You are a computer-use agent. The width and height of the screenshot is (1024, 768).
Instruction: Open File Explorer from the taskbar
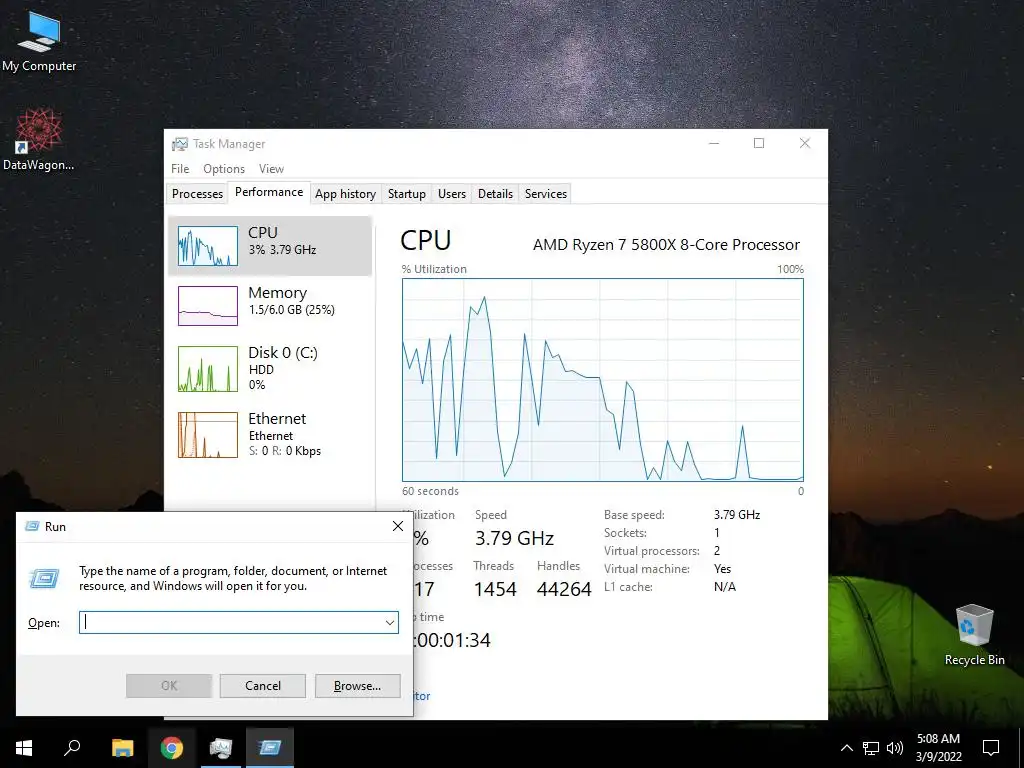pyautogui.click(x=122, y=748)
